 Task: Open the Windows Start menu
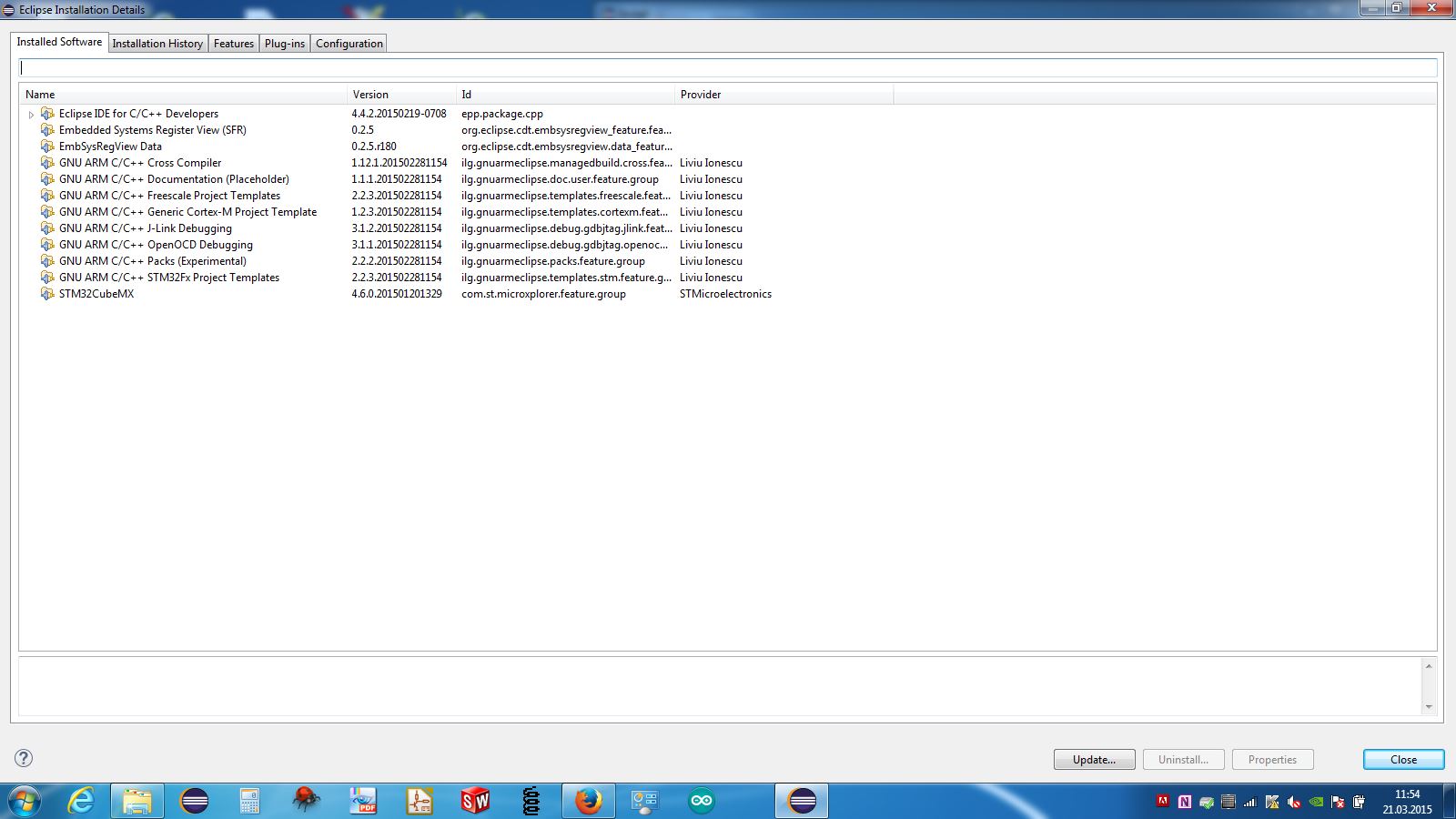(x=24, y=802)
